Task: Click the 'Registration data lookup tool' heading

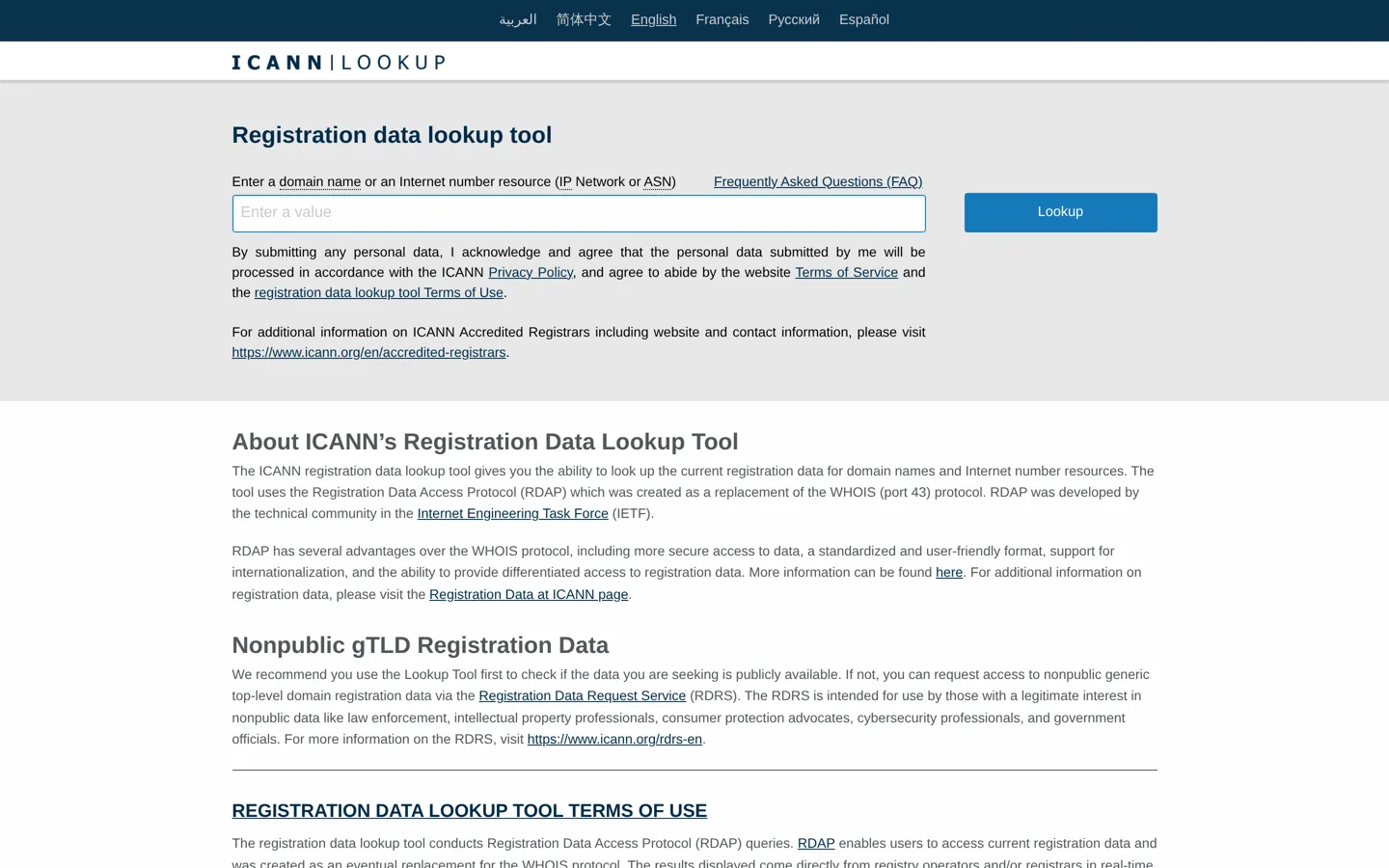Action: point(392,135)
